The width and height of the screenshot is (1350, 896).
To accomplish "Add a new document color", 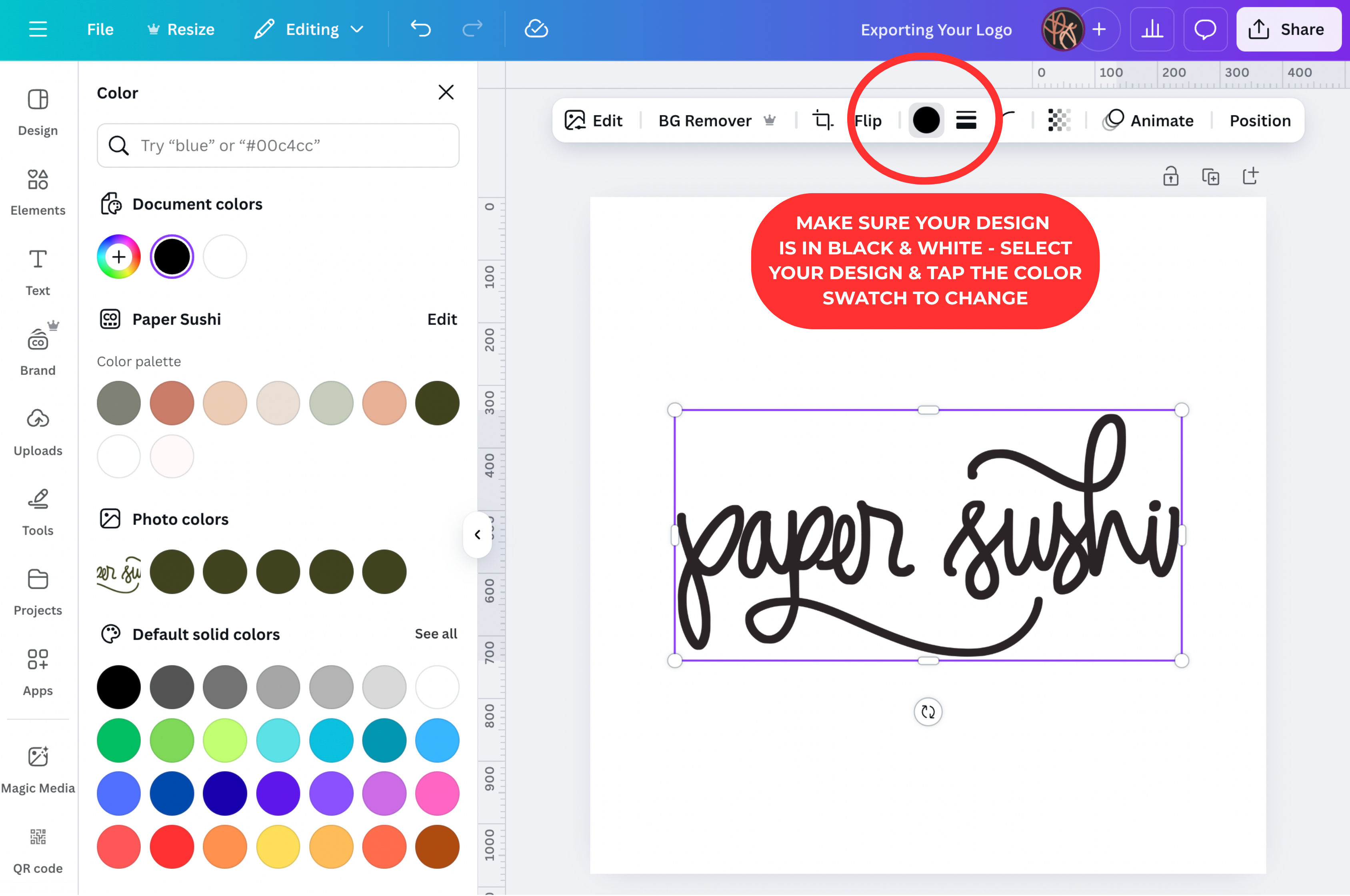I will click(x=119, y=256).
